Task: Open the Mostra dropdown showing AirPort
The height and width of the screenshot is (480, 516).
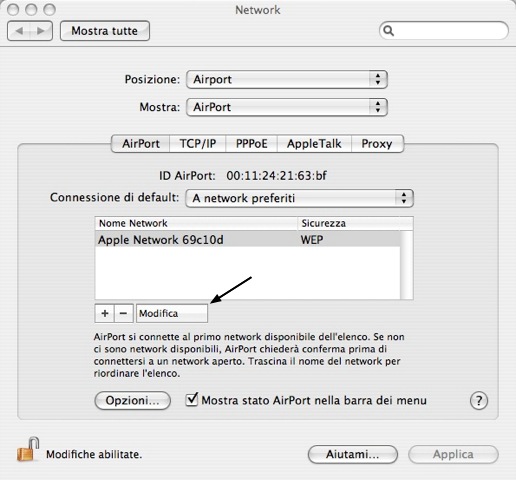Action: click(x=287, y=107)
